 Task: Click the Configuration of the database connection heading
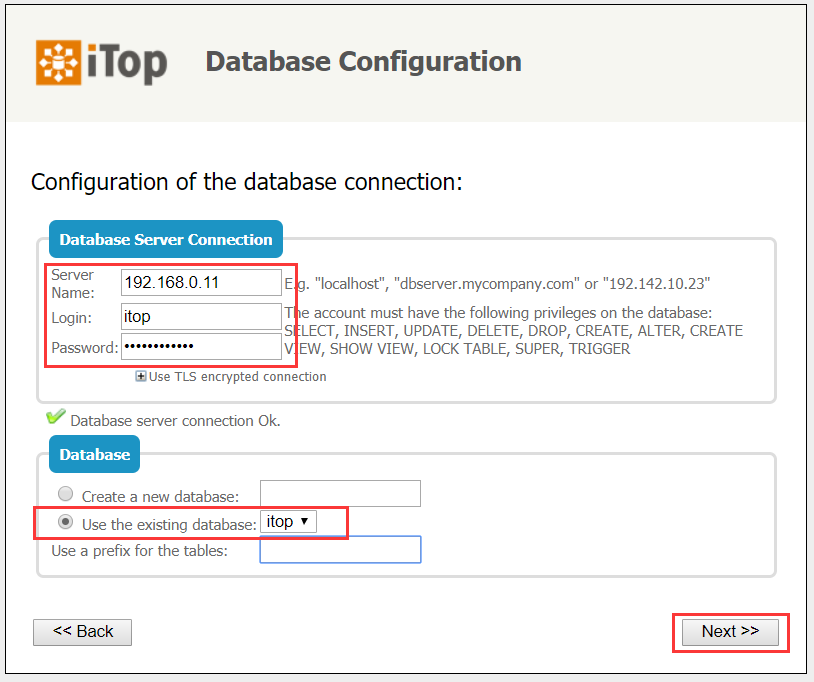(247, 182)
